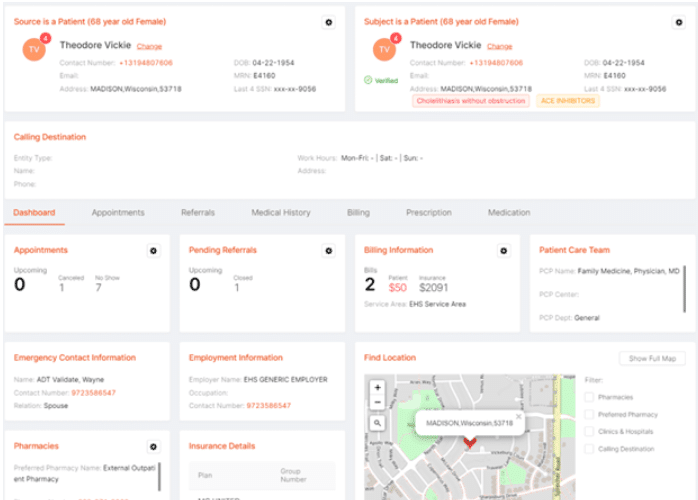Close the MADISON location popup on map
Screen dimensions: 698x500
(518, 416)
